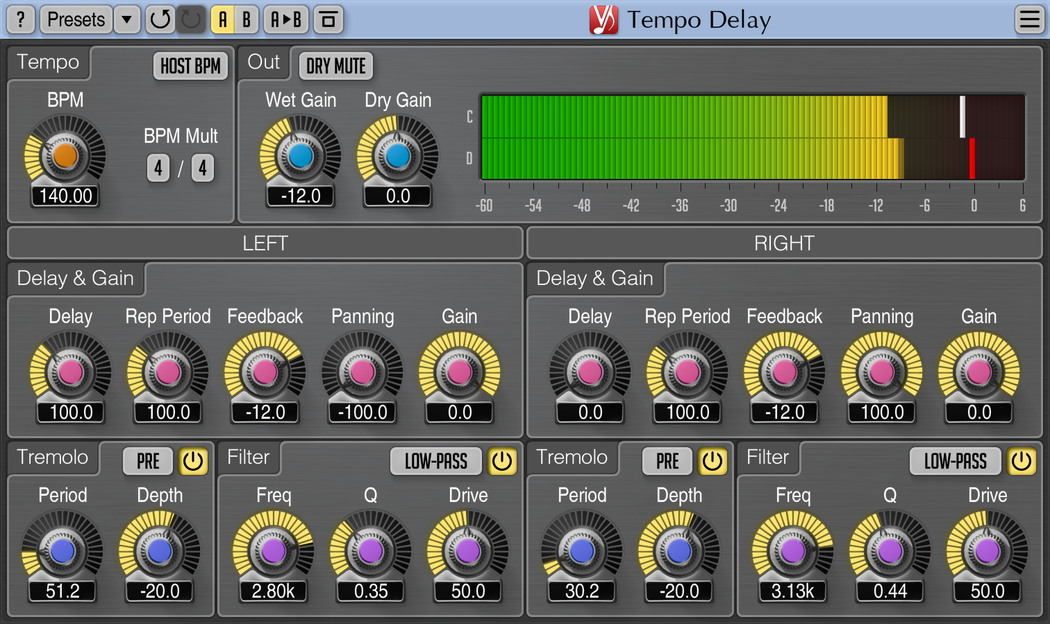Image resolution: width=1050 pixels, height=624 pixels.
Task: Toggle right Tremolo power button
Action: click(x=712, y=461)
